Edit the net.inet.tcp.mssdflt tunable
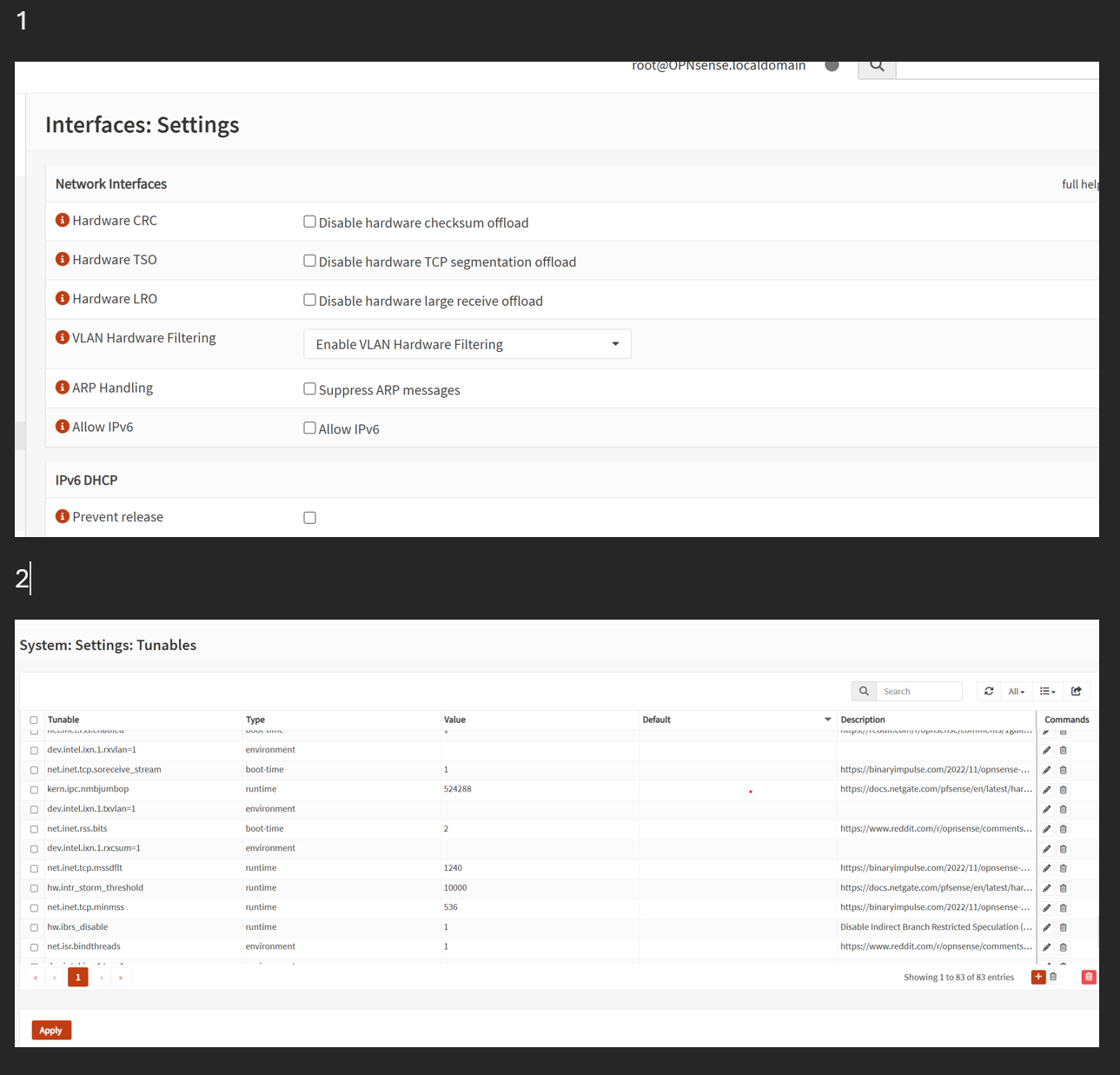 click(x=1047, y=868)
